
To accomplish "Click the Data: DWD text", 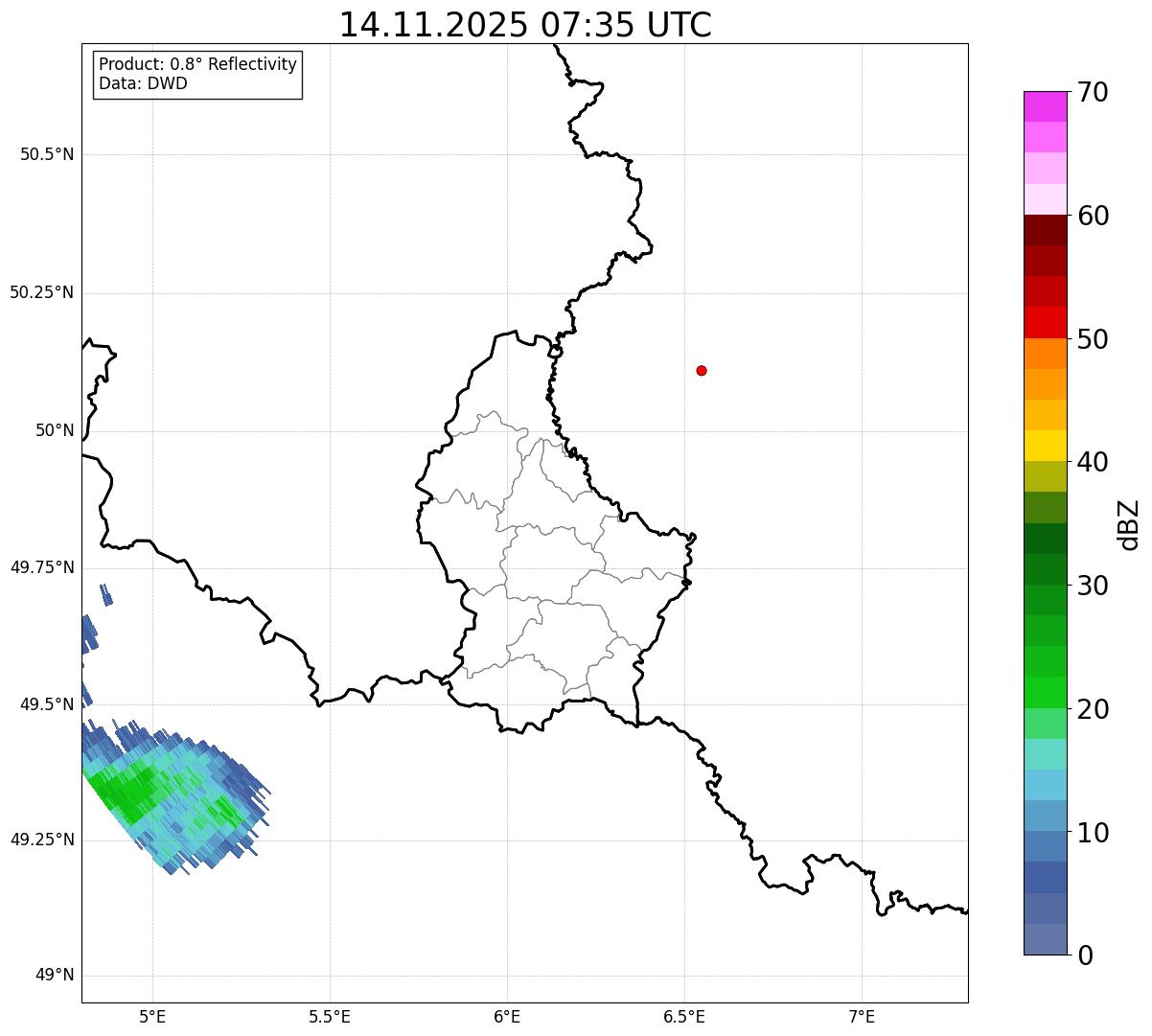I will coord(143,83).
